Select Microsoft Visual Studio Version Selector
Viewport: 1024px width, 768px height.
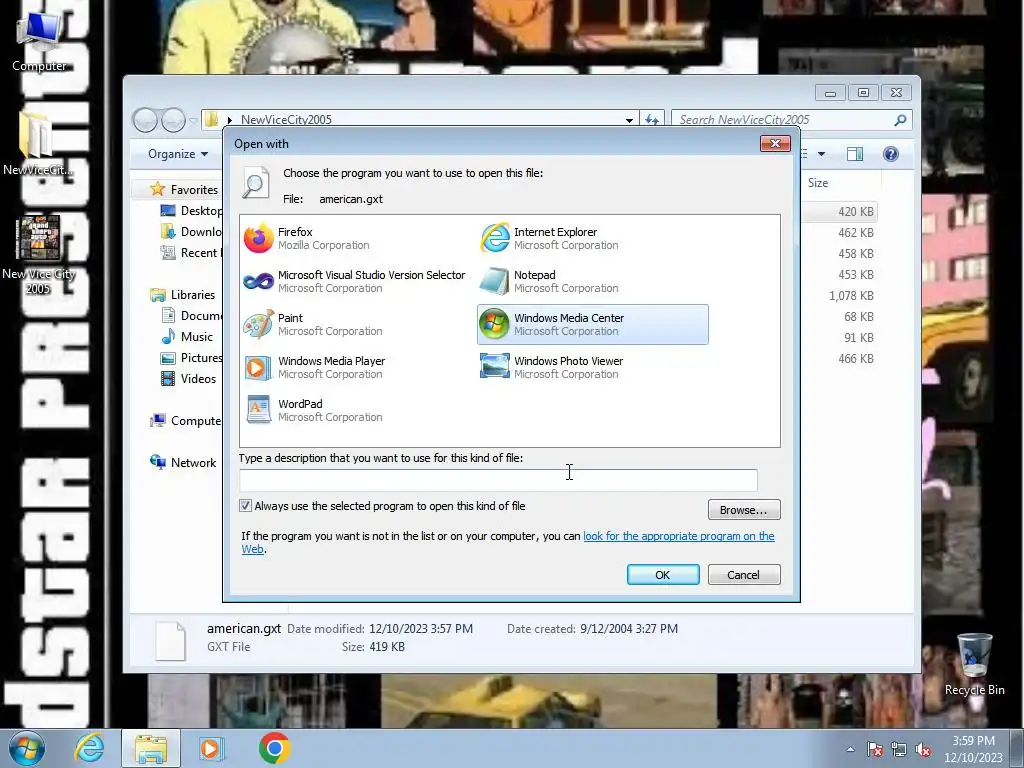tap(355, 281)
